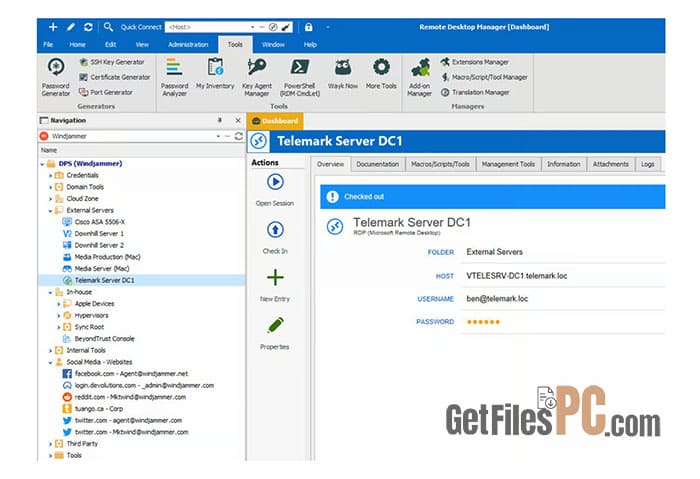The image size is (700, 479).
Task: Open More Tools gear icon
Action: point(381,74)
